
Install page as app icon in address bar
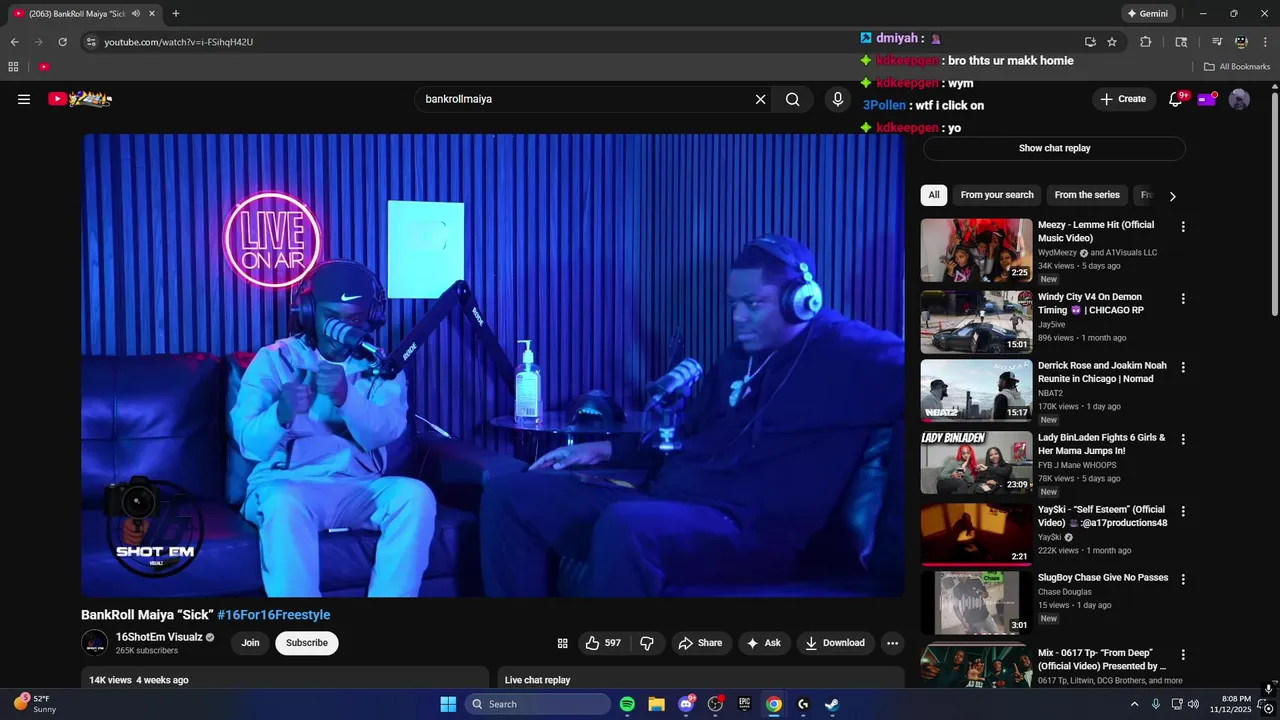[x=1090, y=42]
